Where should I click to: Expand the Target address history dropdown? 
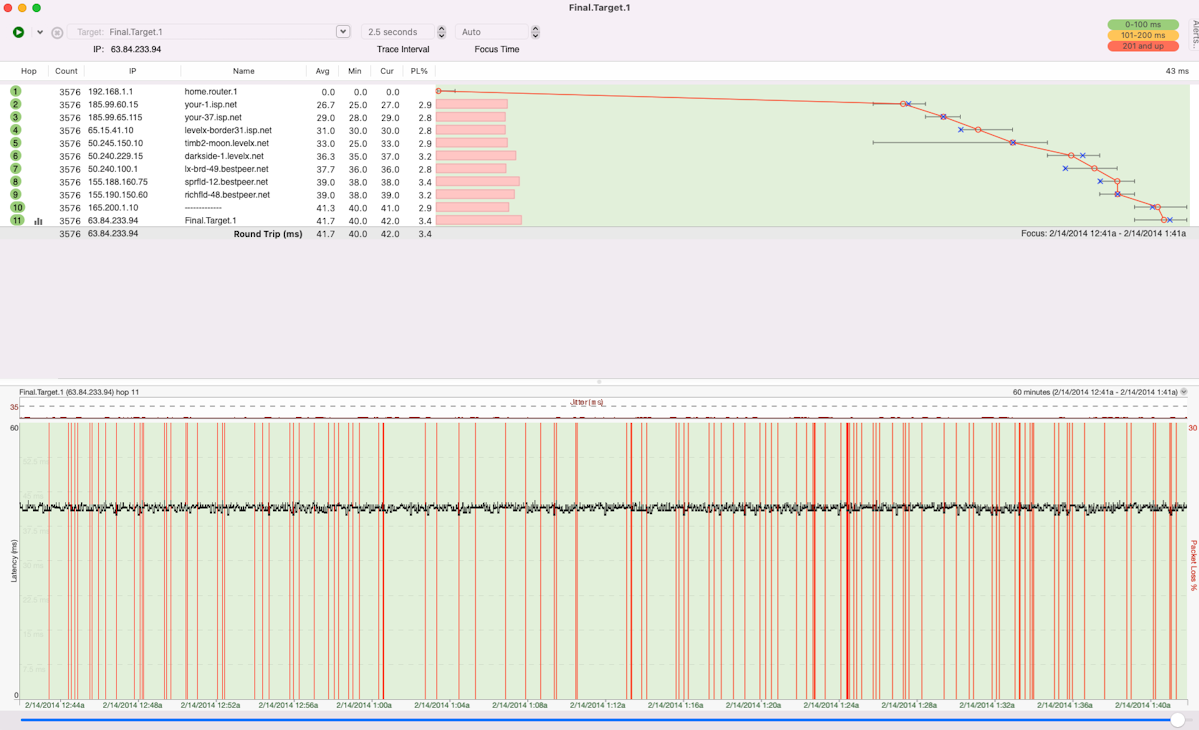[x=343, y=32]
